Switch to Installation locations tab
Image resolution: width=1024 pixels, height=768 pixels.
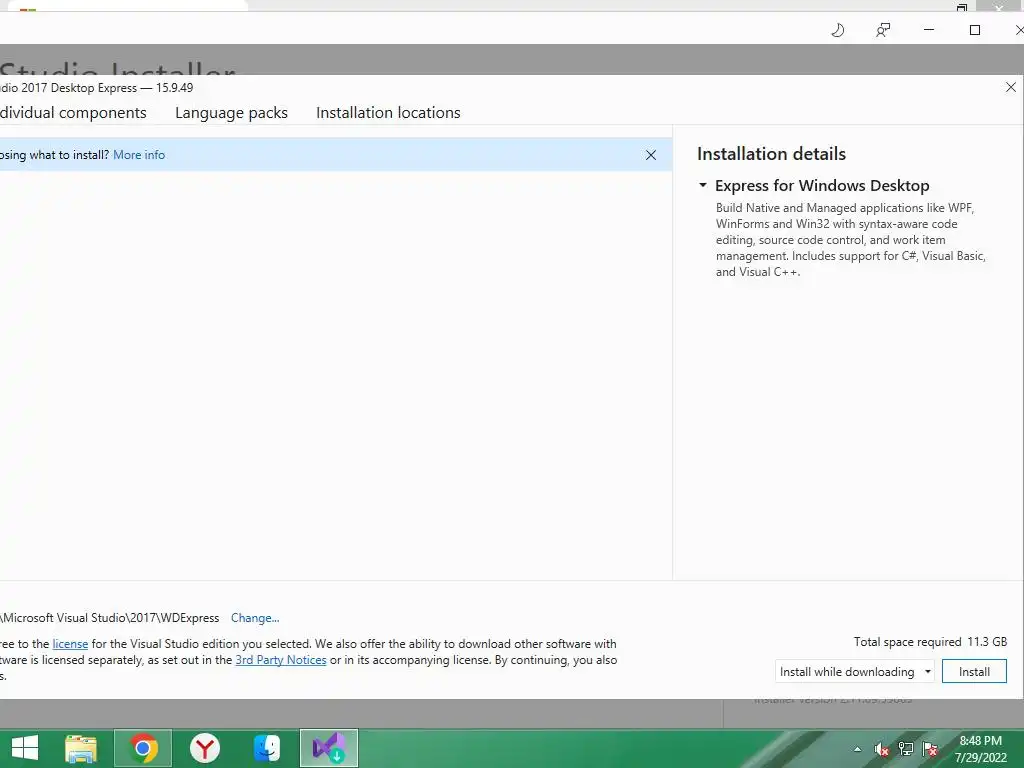click(x=388, y=112)
